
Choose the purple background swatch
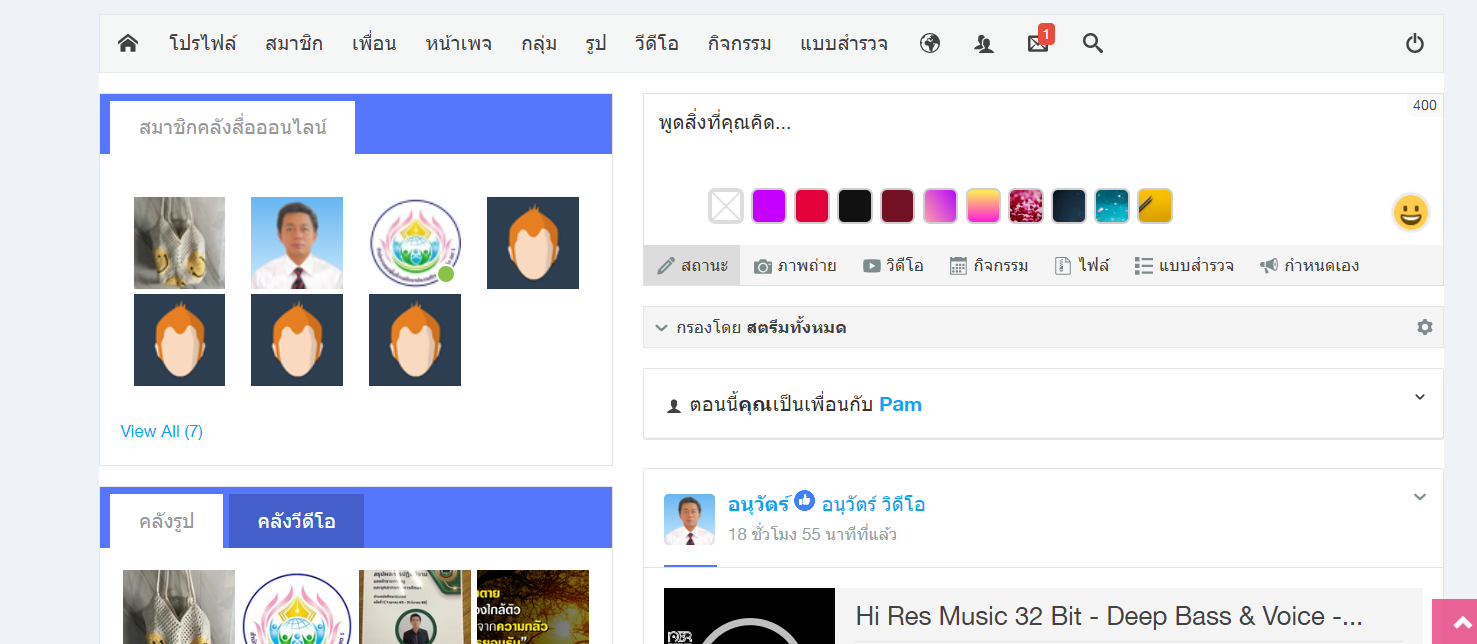point(769,206)
